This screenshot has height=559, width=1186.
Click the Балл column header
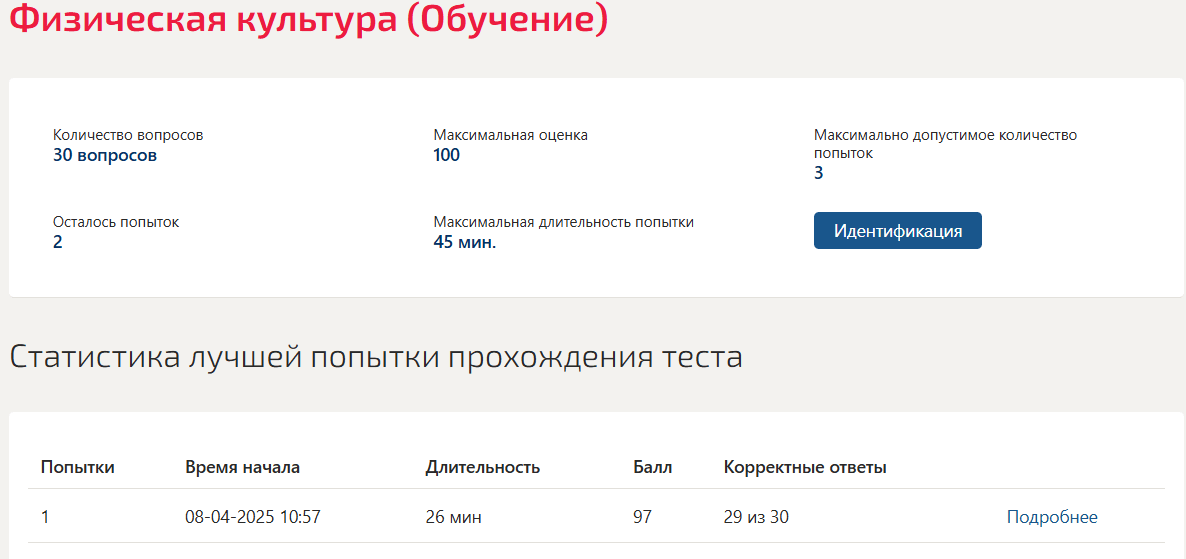click(x=653, y=467)
